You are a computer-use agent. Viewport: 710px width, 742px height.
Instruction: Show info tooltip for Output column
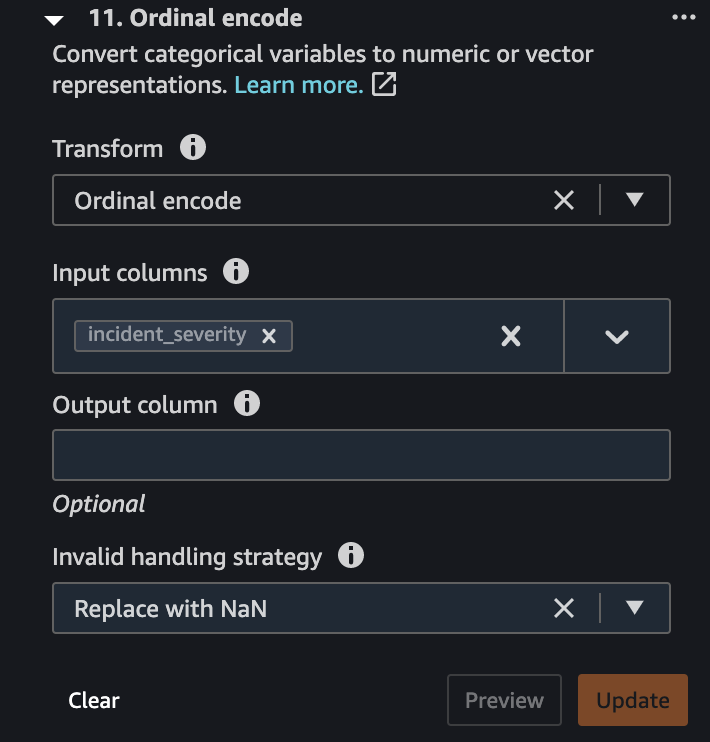pyautogui.click(x=247, y=404)
